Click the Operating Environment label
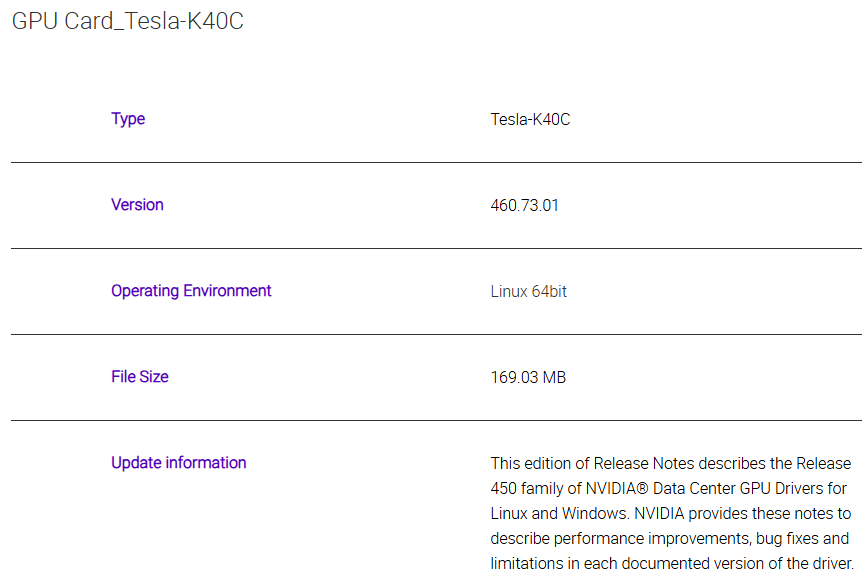The width and height of the screenshot is (862, 586). (x=191, y=291)
